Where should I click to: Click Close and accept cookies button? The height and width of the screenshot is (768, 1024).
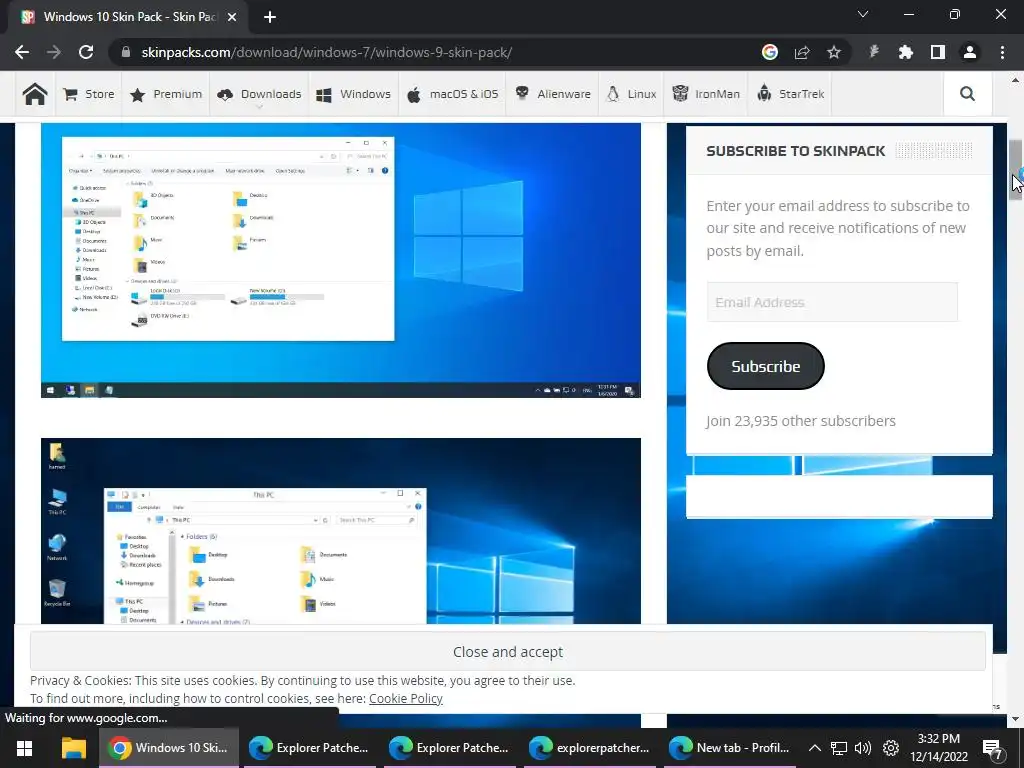click(507, 652)
